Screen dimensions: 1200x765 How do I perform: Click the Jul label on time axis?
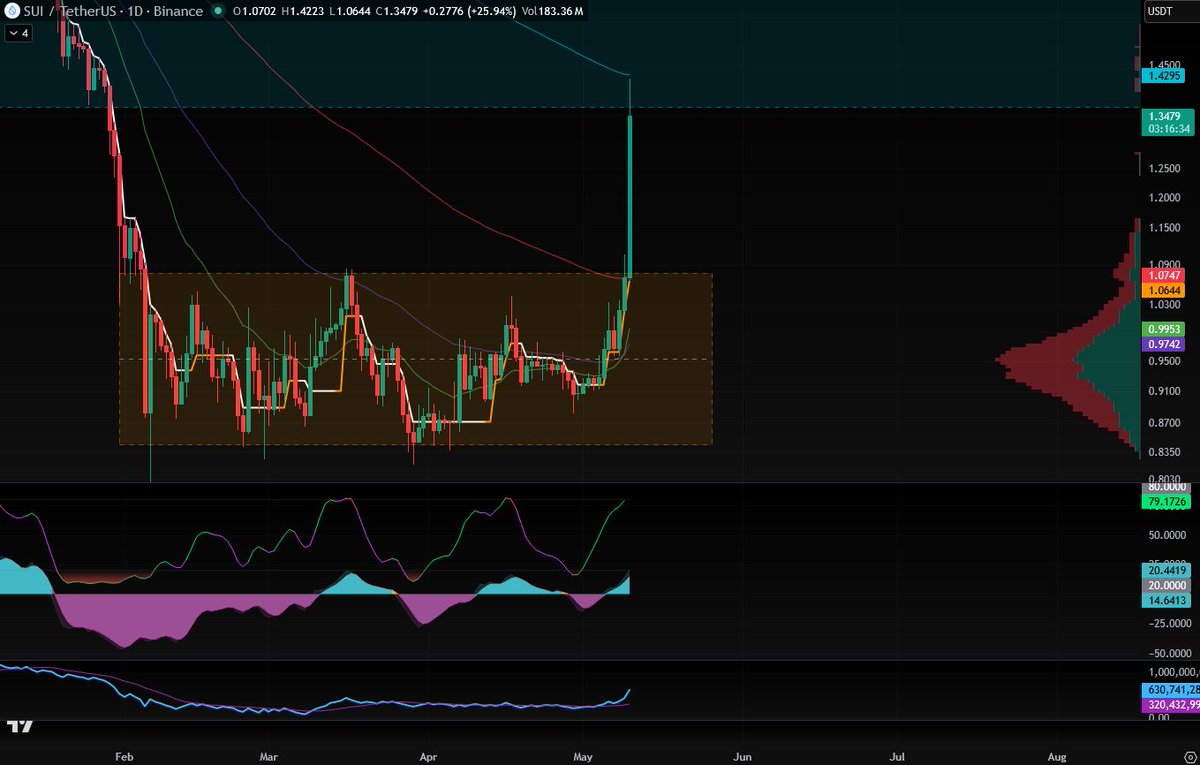898,758
